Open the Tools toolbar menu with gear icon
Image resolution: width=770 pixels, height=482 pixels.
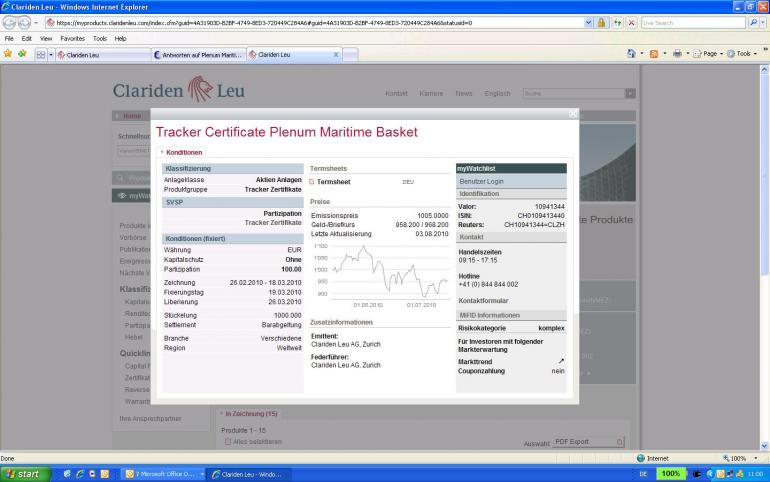pos(742,54)
